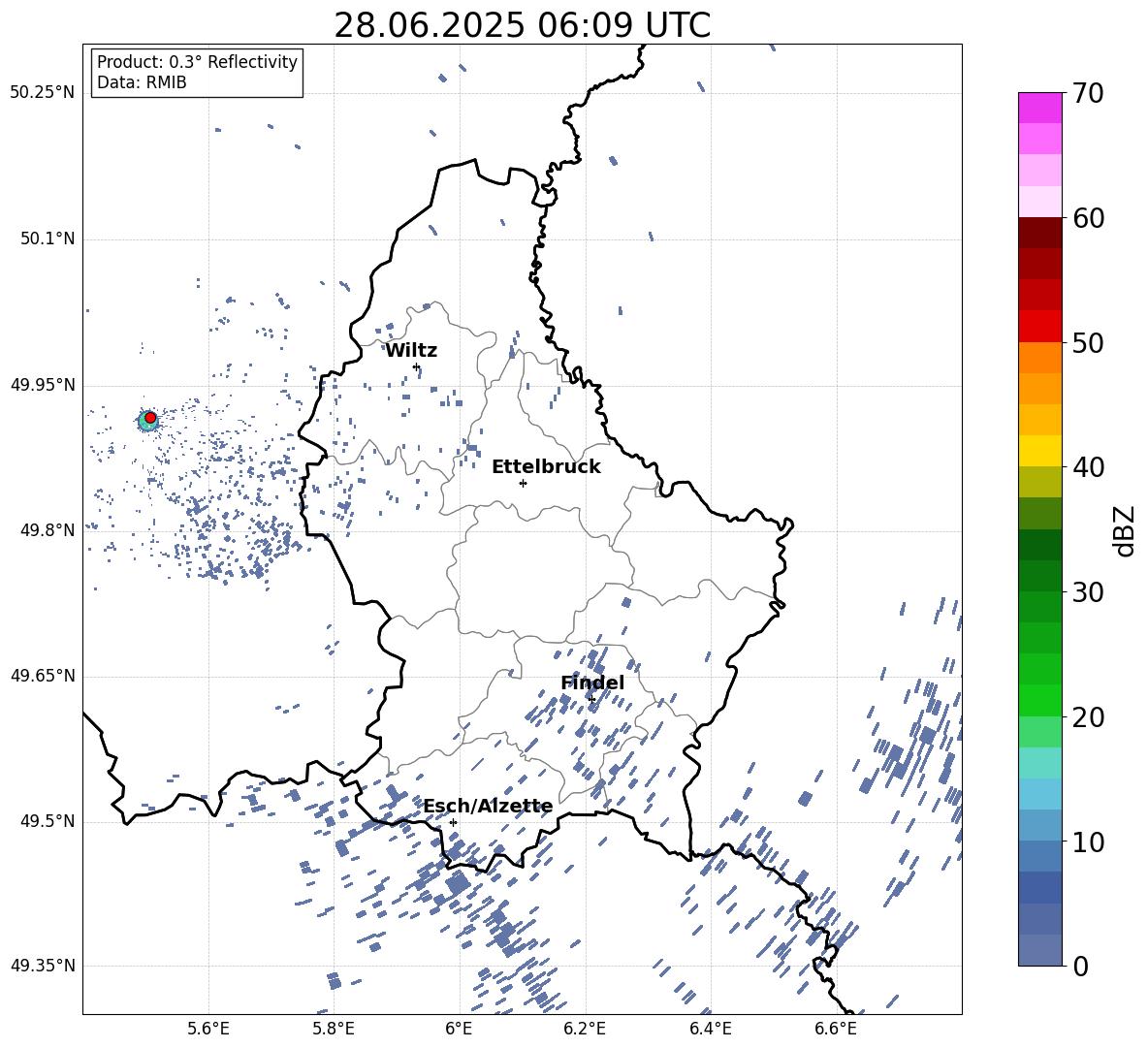Pick the orange colorbar swatch below 50
1148x1048 pixels.
point(1040,358)
